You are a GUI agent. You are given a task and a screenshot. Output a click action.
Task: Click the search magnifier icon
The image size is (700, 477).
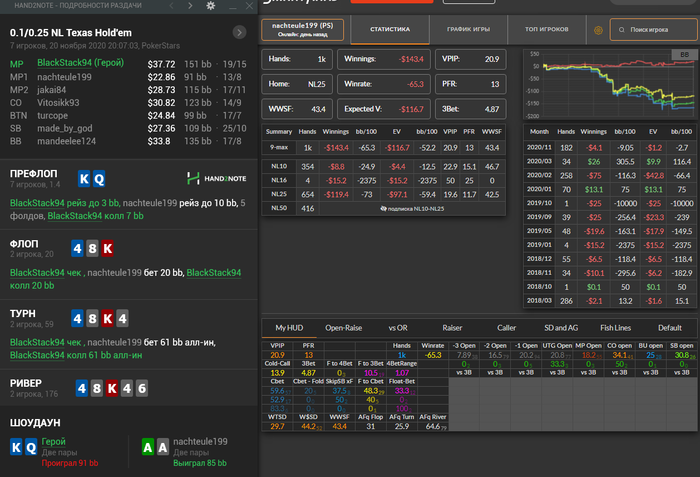point(621,30)
